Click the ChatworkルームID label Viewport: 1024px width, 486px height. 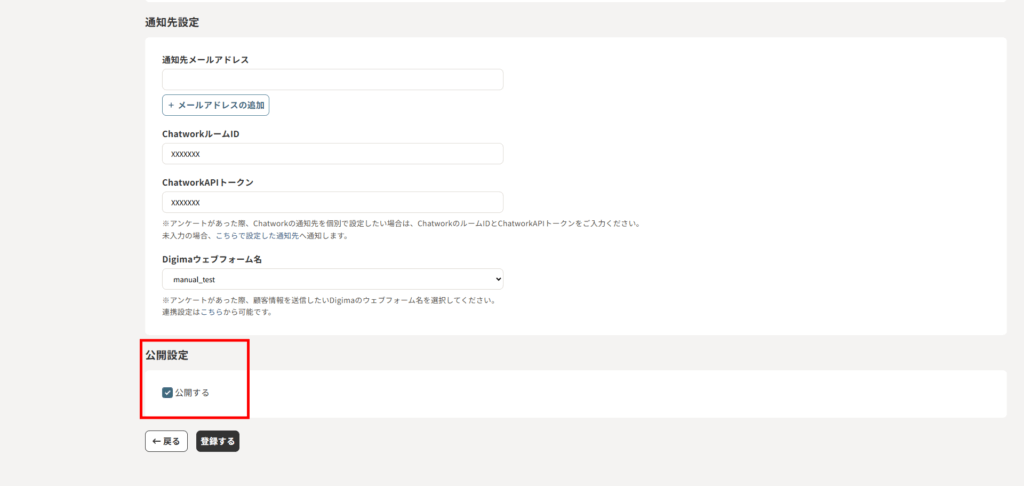(x=200, y=134)
